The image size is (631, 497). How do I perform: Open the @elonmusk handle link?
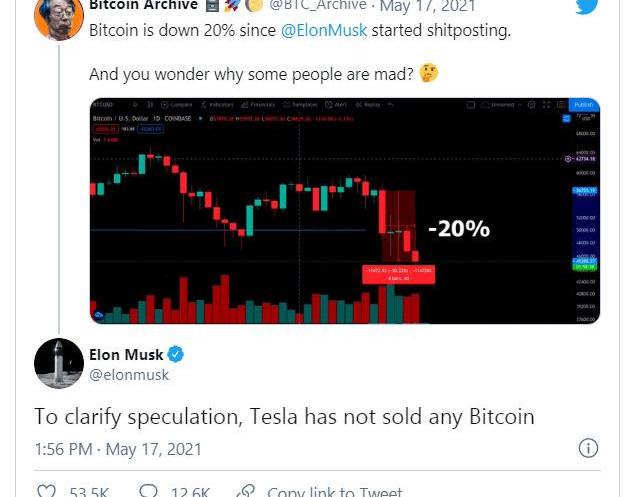pos(129,375)
